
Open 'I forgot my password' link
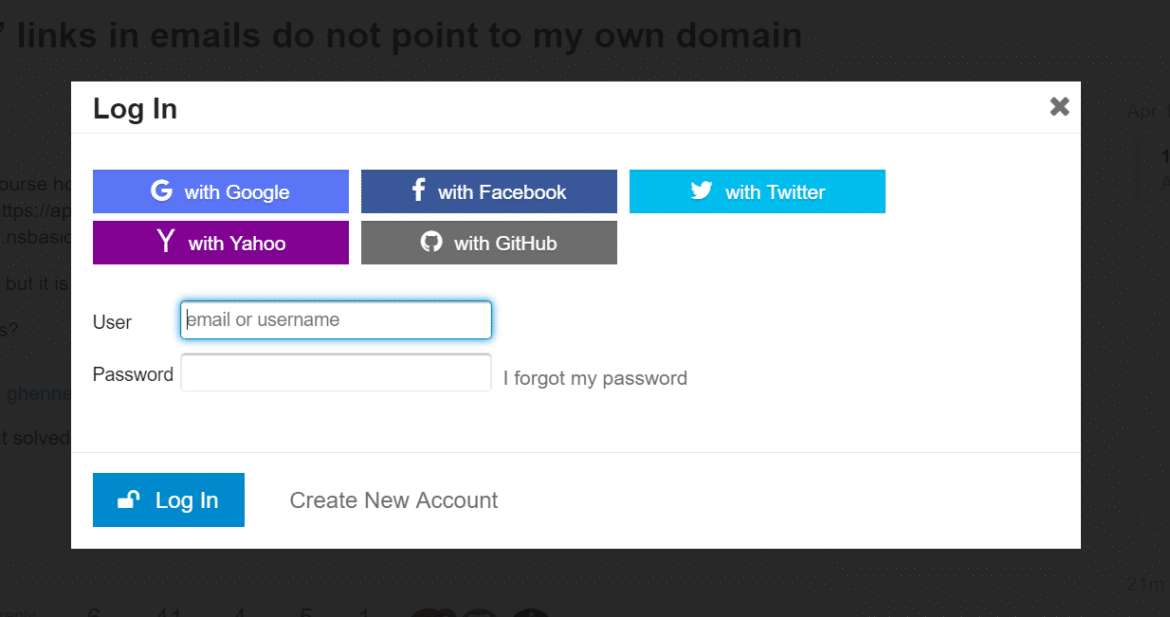pyautogui.click(x=595, y=378)
